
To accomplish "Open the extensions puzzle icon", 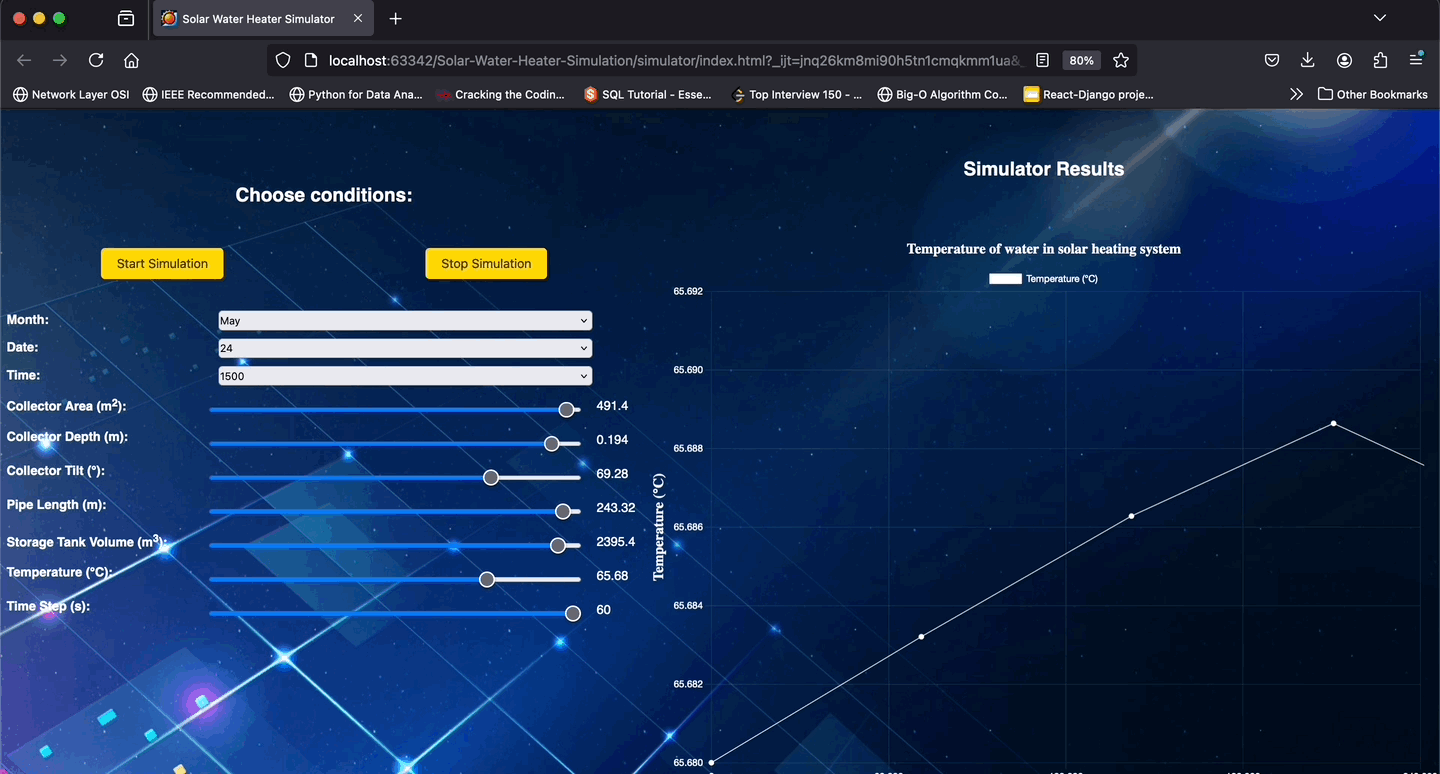I will point(1381,60).
